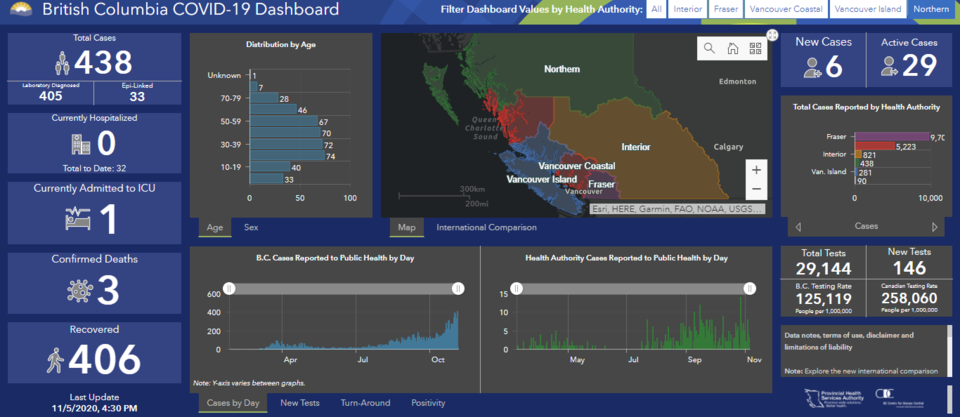Filter dashboard by Fraser health authority
The width and height of the screenshot is (960, 417).
pyautogui.click(x=726, y=9)
